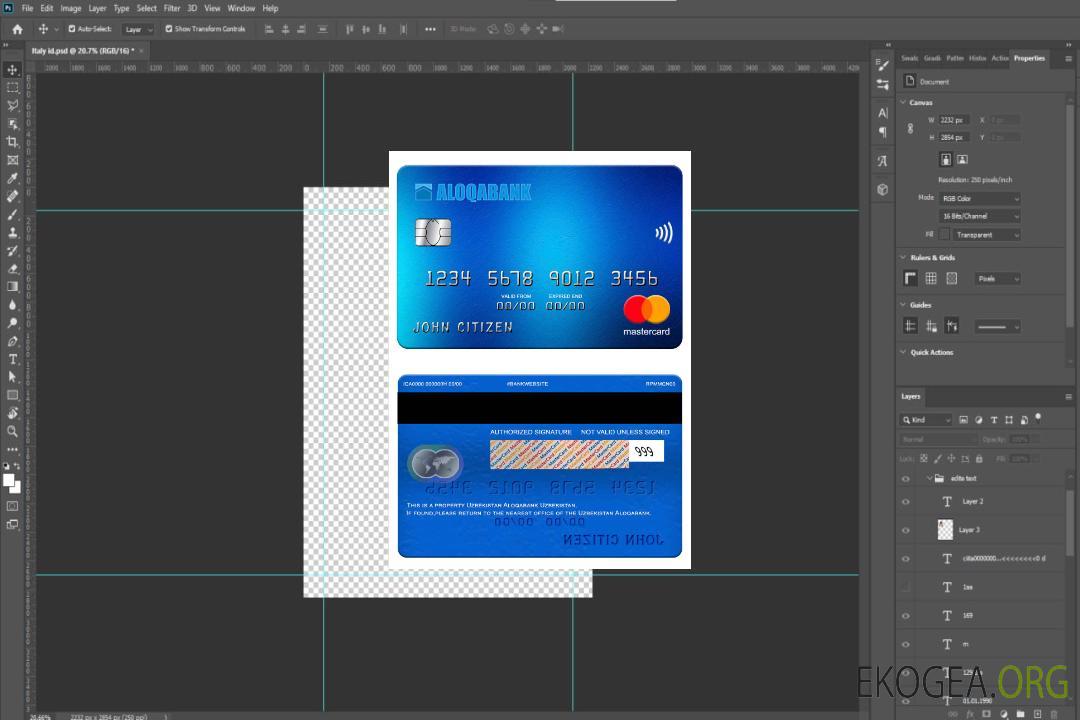1080x720 pixels.
Task: Hide Layer 2 visibility eye
Action: (906, 502)
